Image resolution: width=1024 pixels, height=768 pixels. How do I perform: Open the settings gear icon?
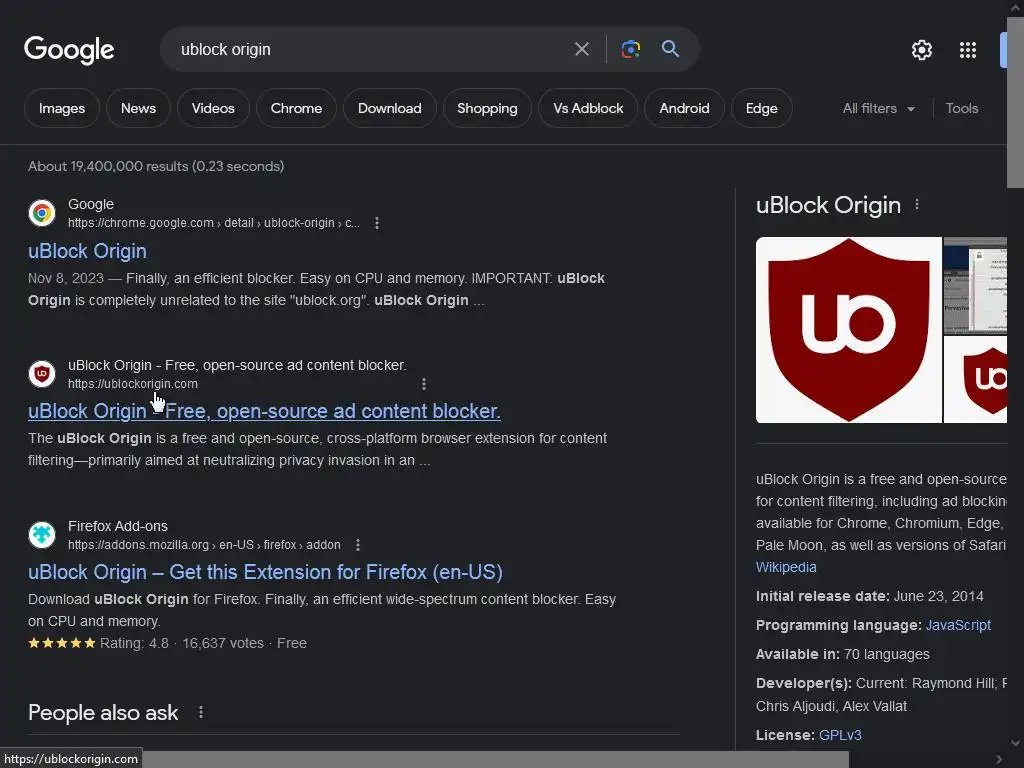click(x=921, y=50)
